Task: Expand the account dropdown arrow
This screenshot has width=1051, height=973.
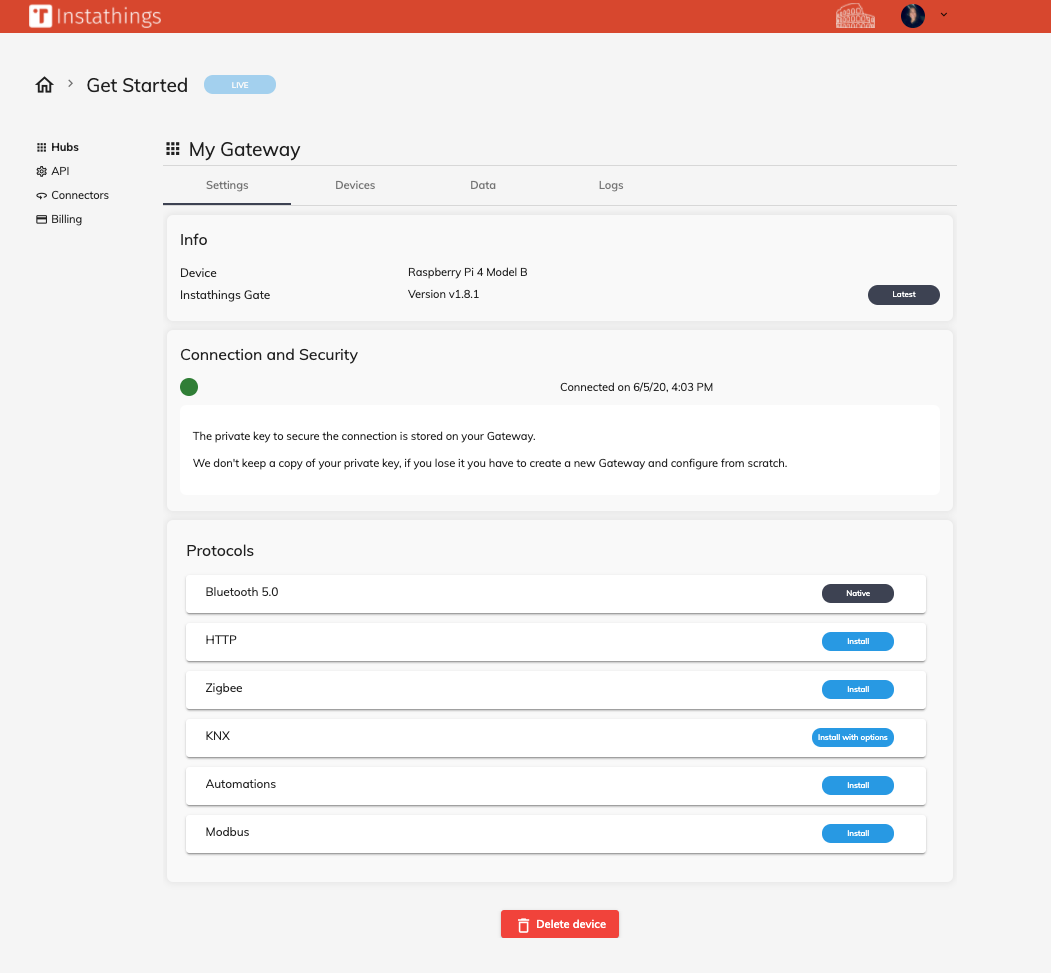Action: coord(944,15)
